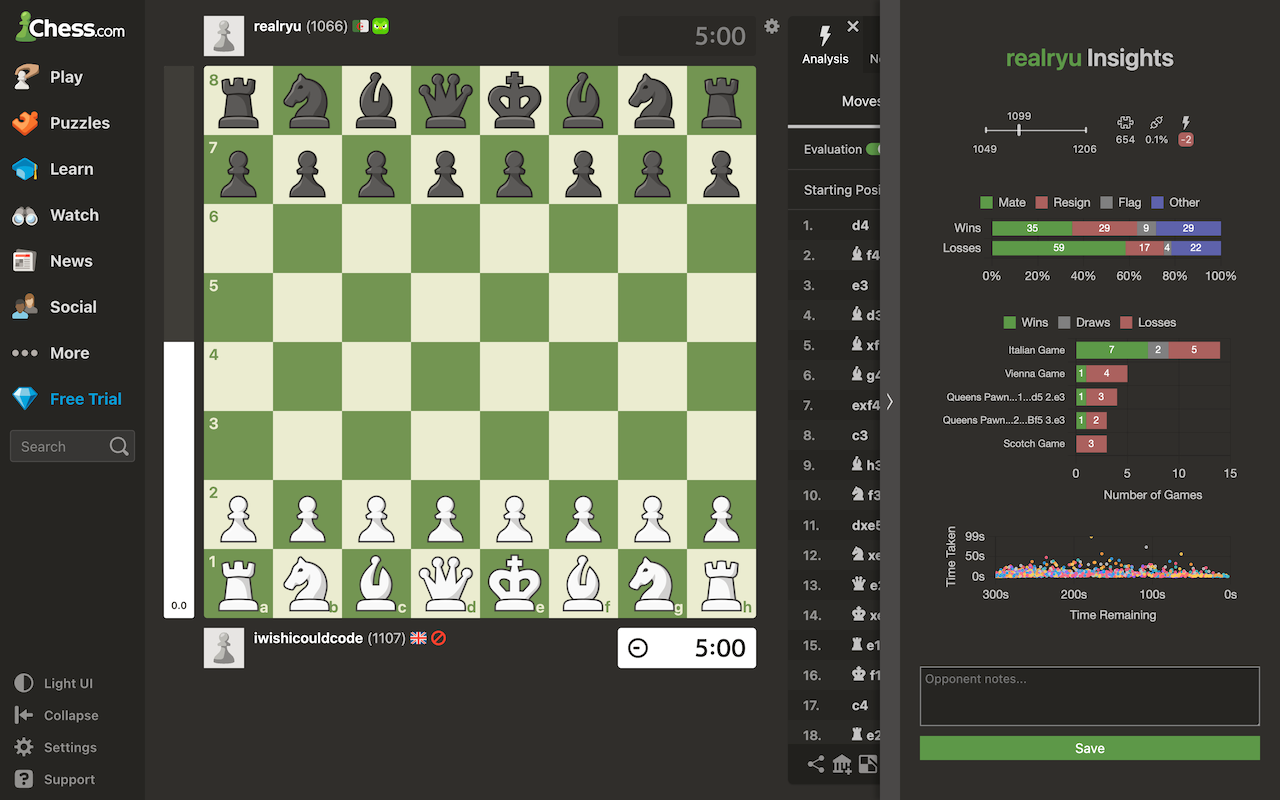
Task: Click realryu's avatar above the board
Action: pos(224,36)
